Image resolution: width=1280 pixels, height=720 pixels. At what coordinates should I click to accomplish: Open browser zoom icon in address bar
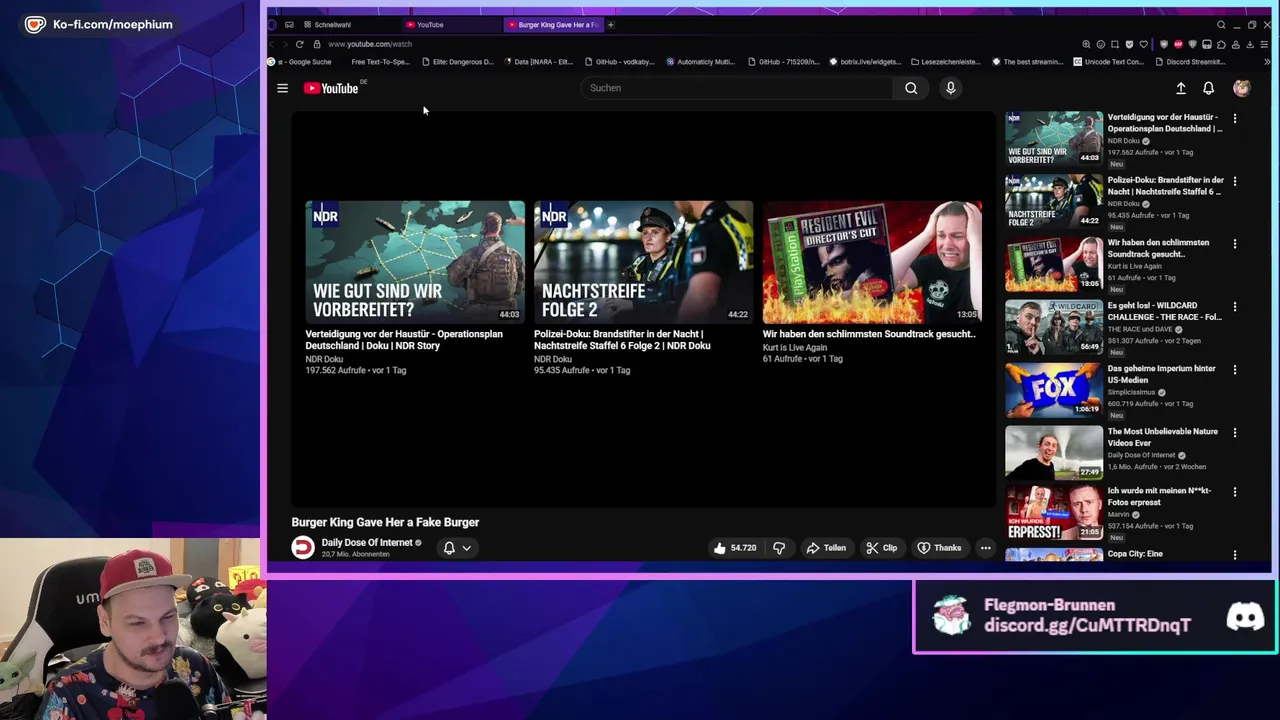[x=1086, y=44]
